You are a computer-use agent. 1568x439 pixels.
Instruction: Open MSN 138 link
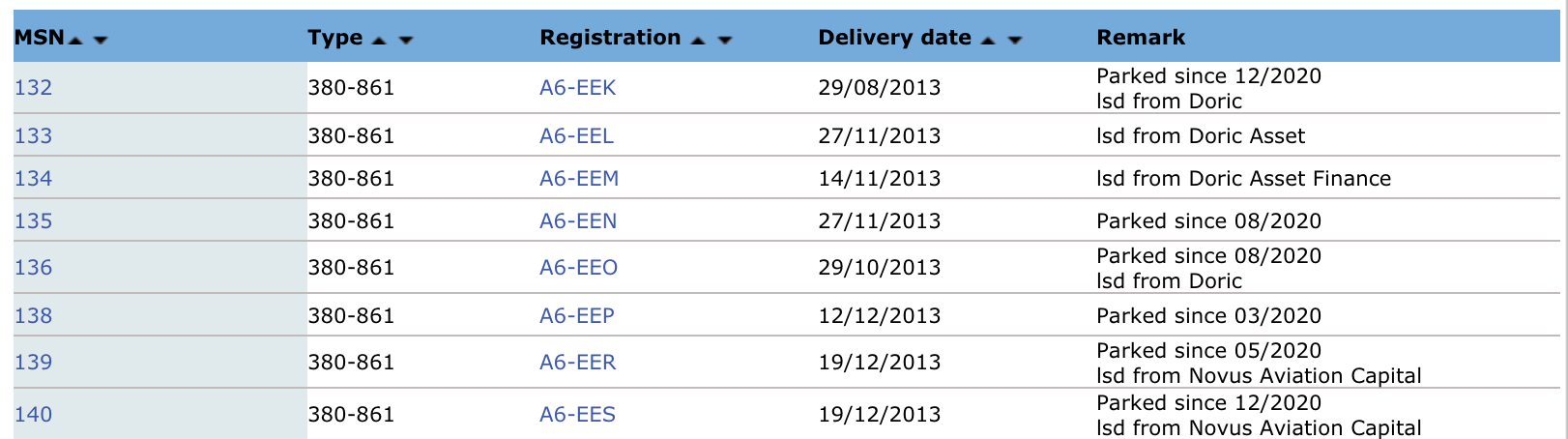(x=33, y=316)
